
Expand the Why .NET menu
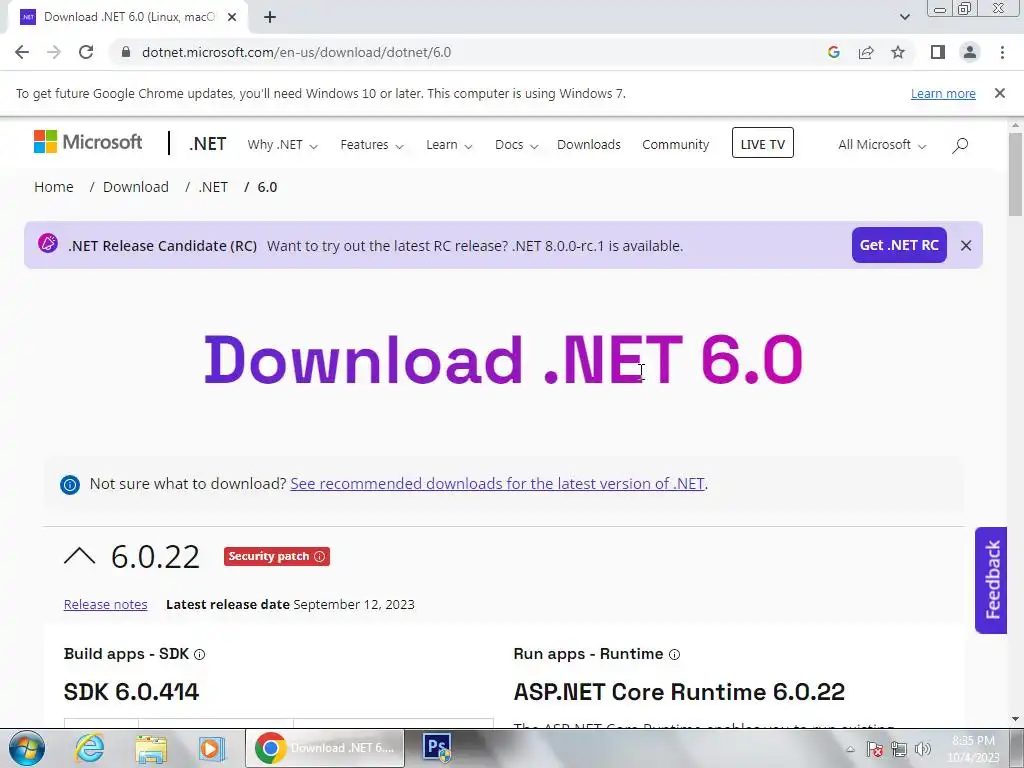click(x=282, y=144)
